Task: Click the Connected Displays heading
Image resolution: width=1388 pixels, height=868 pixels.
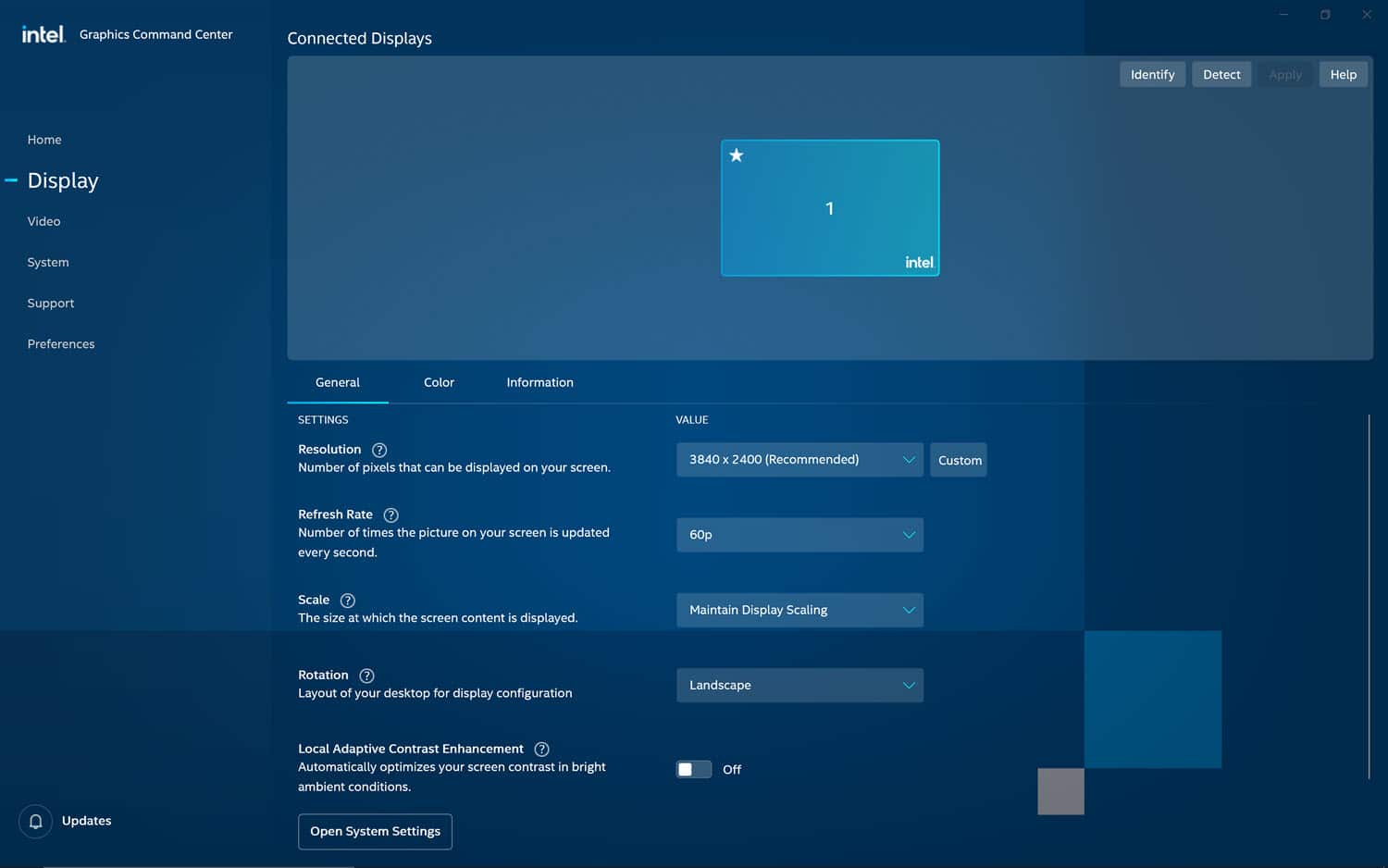Action: (x=359, y=38)
